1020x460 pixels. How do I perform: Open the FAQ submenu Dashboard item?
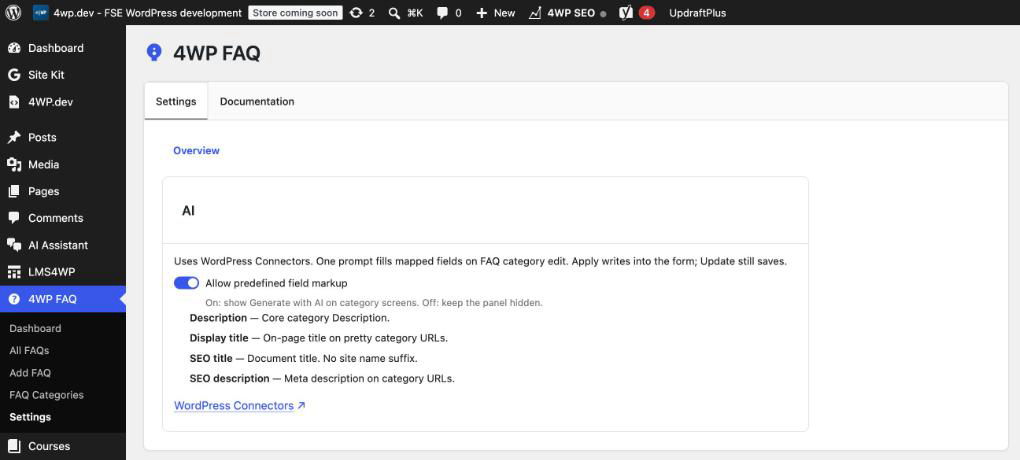(x=35, y=329)
